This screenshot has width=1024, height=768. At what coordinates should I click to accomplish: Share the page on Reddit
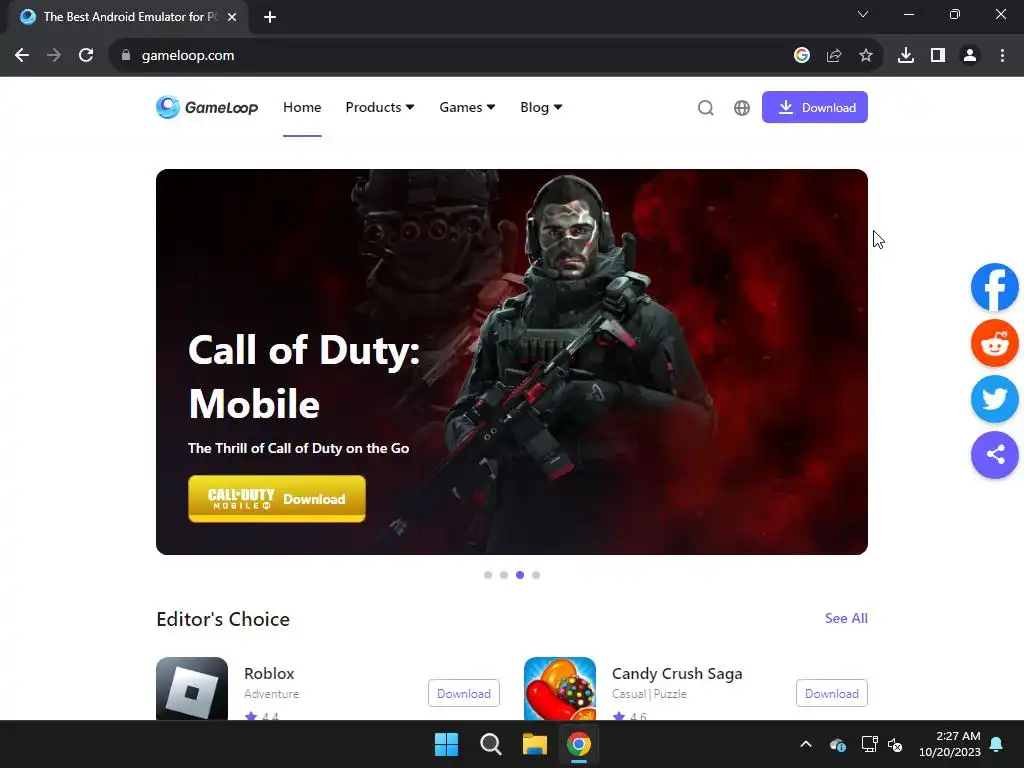coord(995,344)
